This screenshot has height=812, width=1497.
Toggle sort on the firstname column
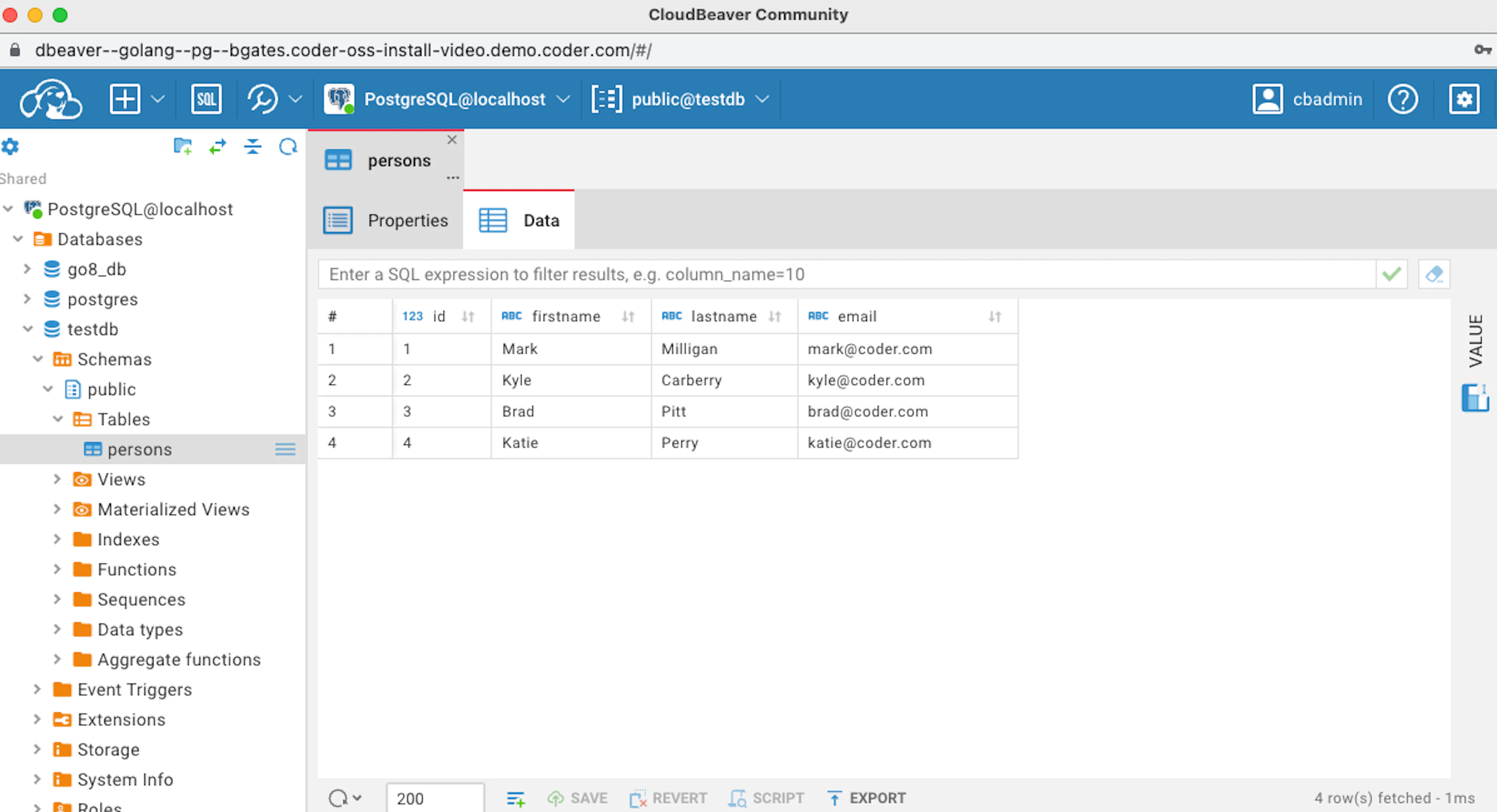(628, 316)
